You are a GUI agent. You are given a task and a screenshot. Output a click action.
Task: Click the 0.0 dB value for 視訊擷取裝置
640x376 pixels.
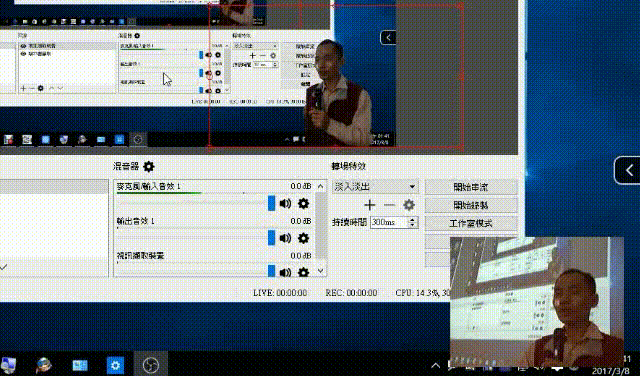pyautogui.click(x=301, y=256)
